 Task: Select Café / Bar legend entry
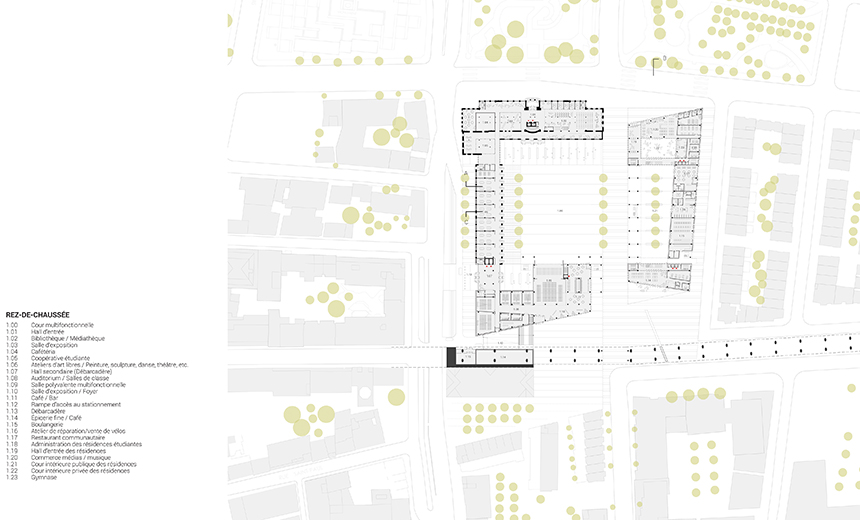click(x=47, y=398)
